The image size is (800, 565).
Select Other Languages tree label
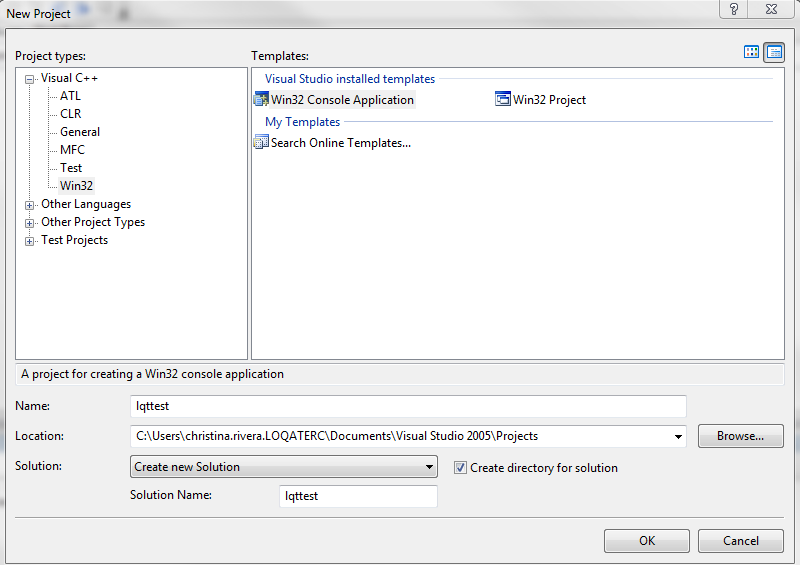tap(86, 204)
